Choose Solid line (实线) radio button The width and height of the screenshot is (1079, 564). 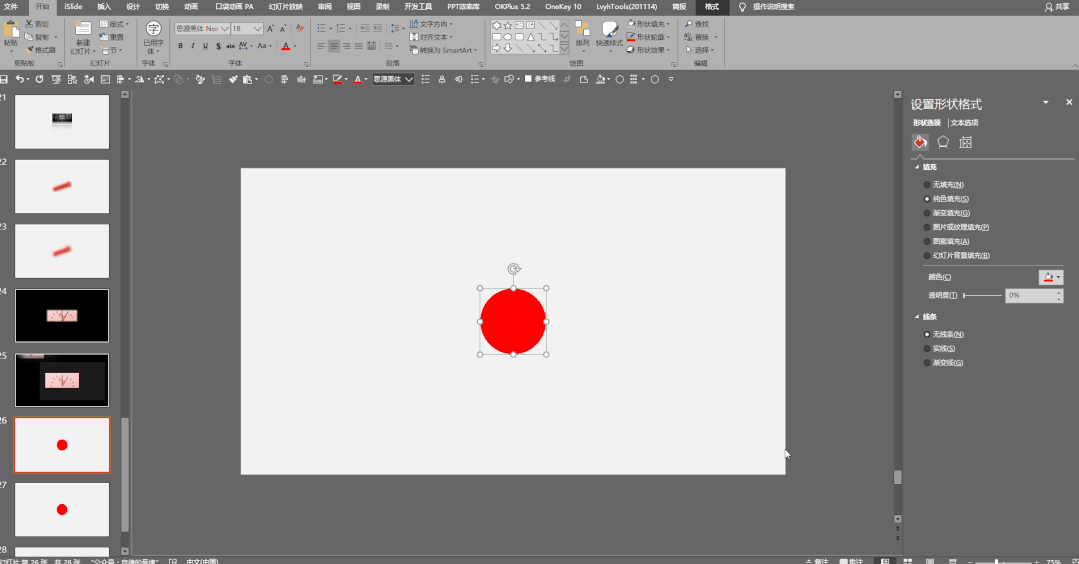pos(927,348)
